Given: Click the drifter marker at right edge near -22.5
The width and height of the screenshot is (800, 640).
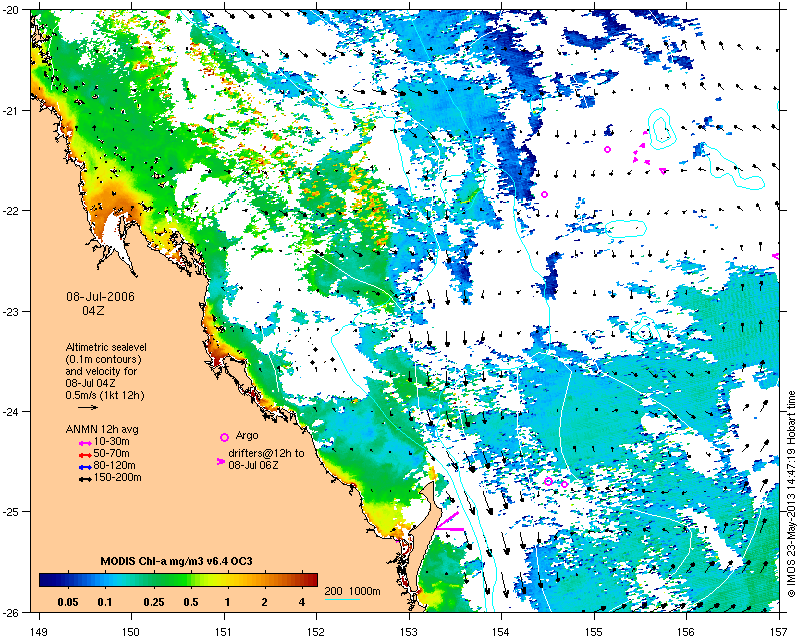Looking at the screenshot, I should pyautogui.click(x=776, y=256).
